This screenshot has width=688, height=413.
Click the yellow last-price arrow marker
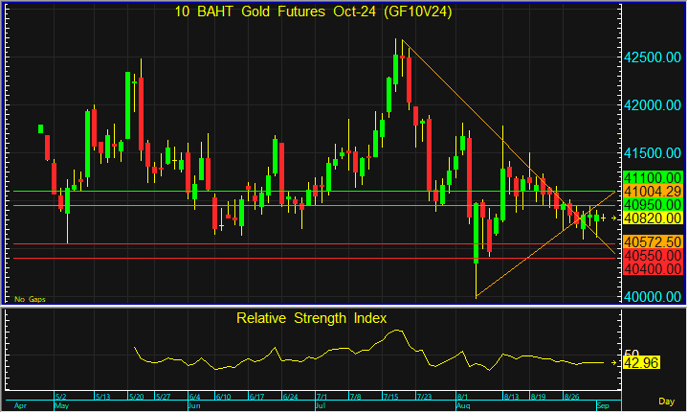point(614,217)
